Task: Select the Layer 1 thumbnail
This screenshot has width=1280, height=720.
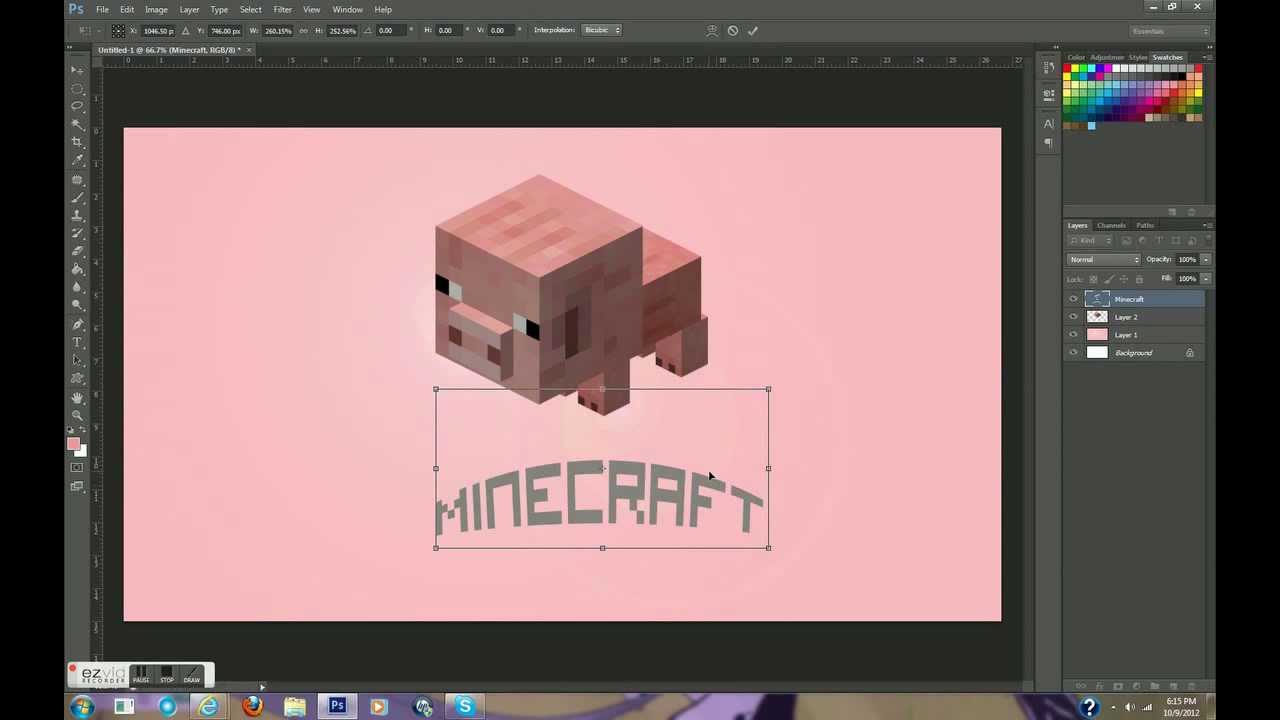Action: [x=1097, y=335]
